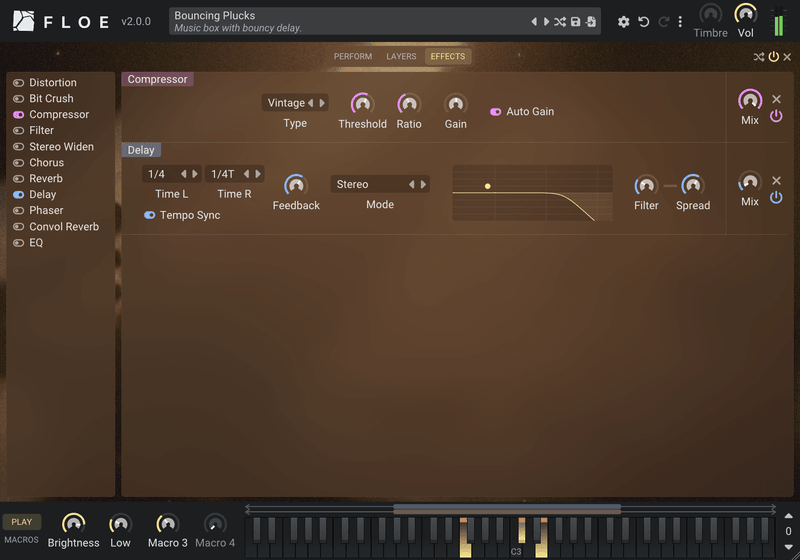Enable Reverb effect in list
Image resolution: width=800 pixels, height=560 pixels.
[x=18, y=179]
